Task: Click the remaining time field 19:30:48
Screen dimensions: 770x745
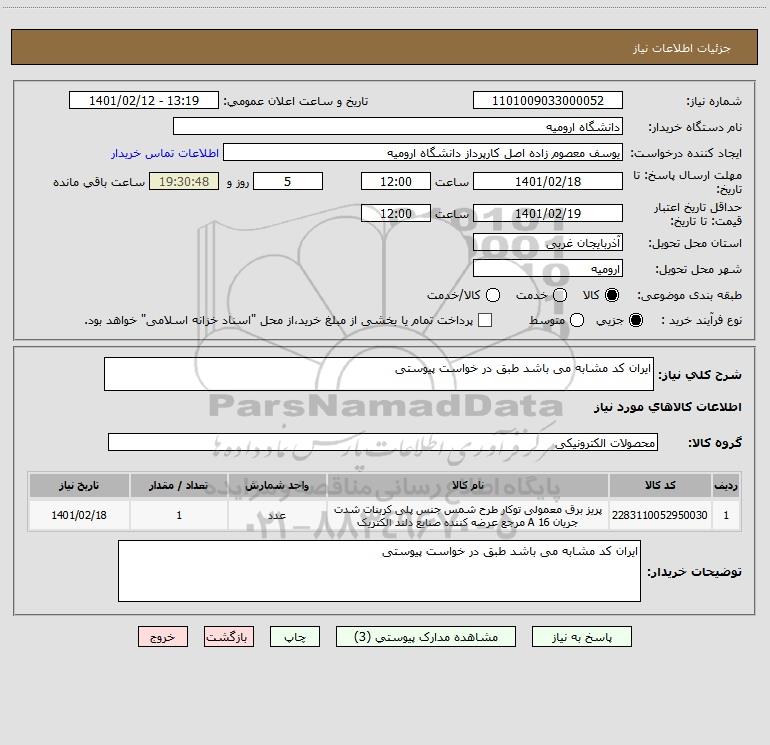Action: click(184, 181)
